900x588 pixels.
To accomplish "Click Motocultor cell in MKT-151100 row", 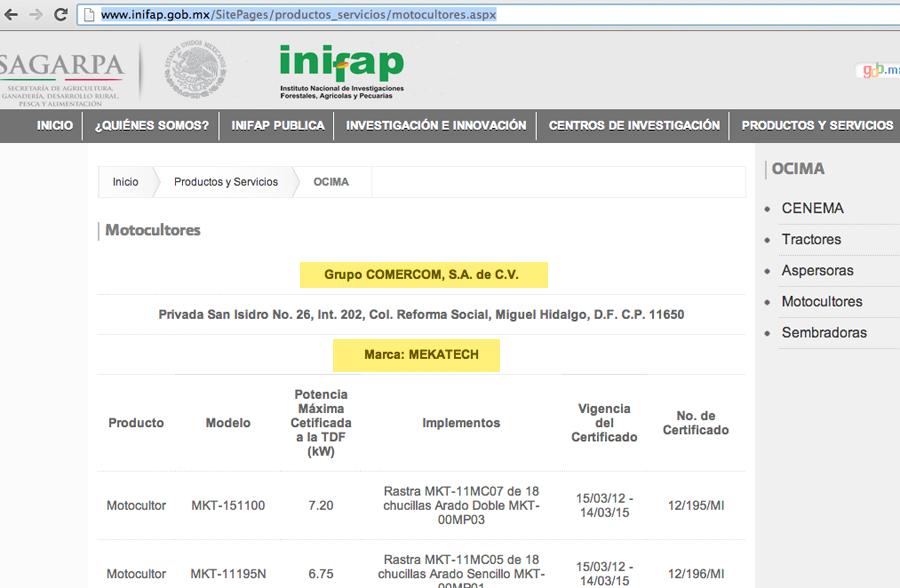I will 136,505.
